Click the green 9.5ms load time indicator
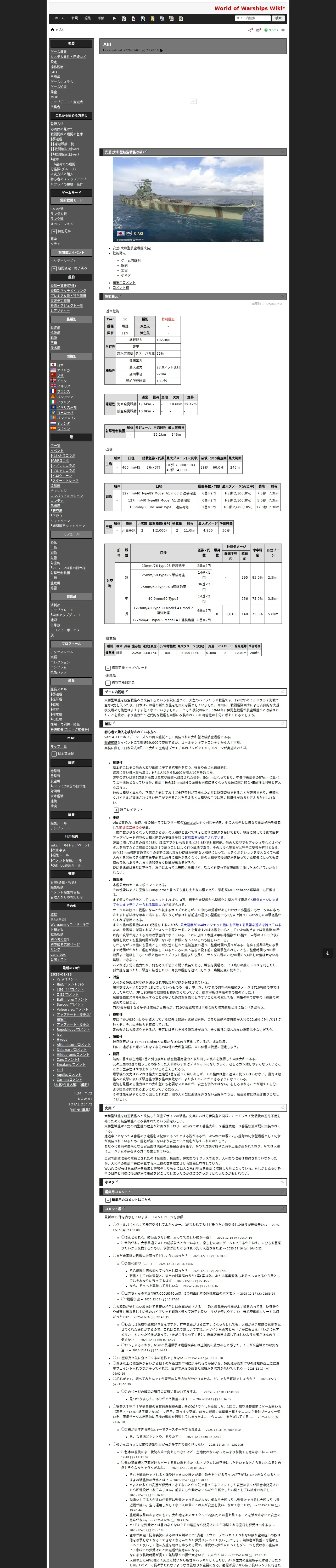The width and height of the screenshot is (336, 1568). 272,30
